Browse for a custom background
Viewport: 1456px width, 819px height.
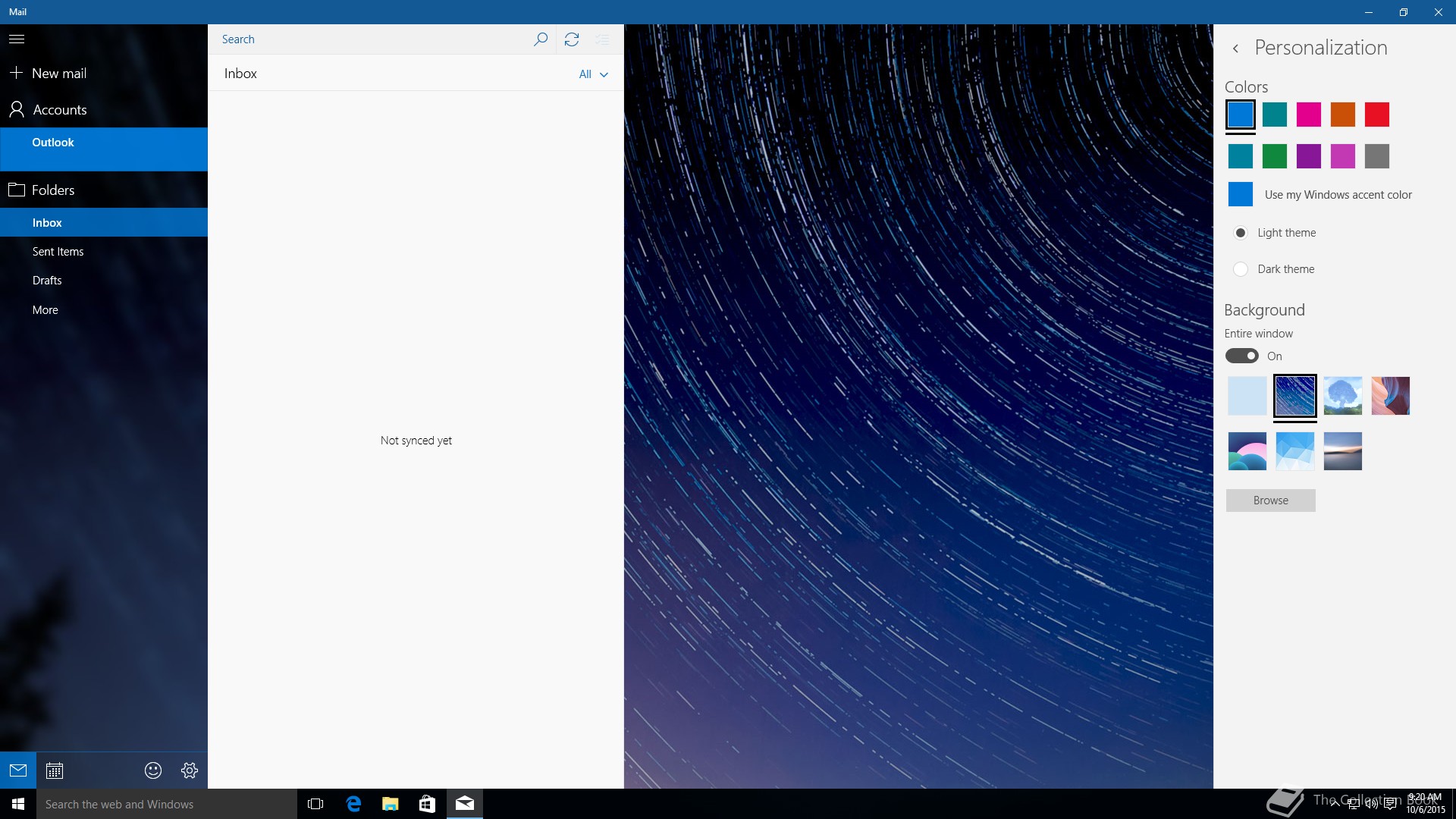pyautogui.click(x=1271, y=500)
